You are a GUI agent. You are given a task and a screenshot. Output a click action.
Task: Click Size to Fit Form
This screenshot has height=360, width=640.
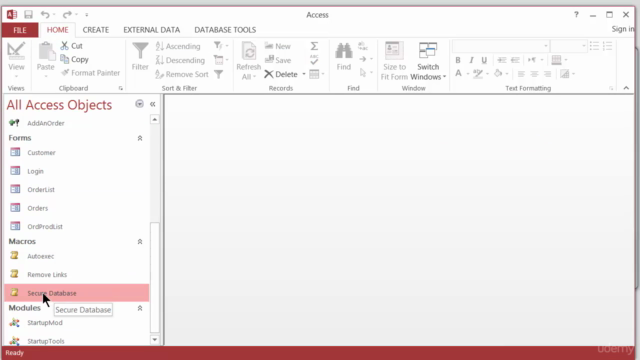tap(394, 61)
